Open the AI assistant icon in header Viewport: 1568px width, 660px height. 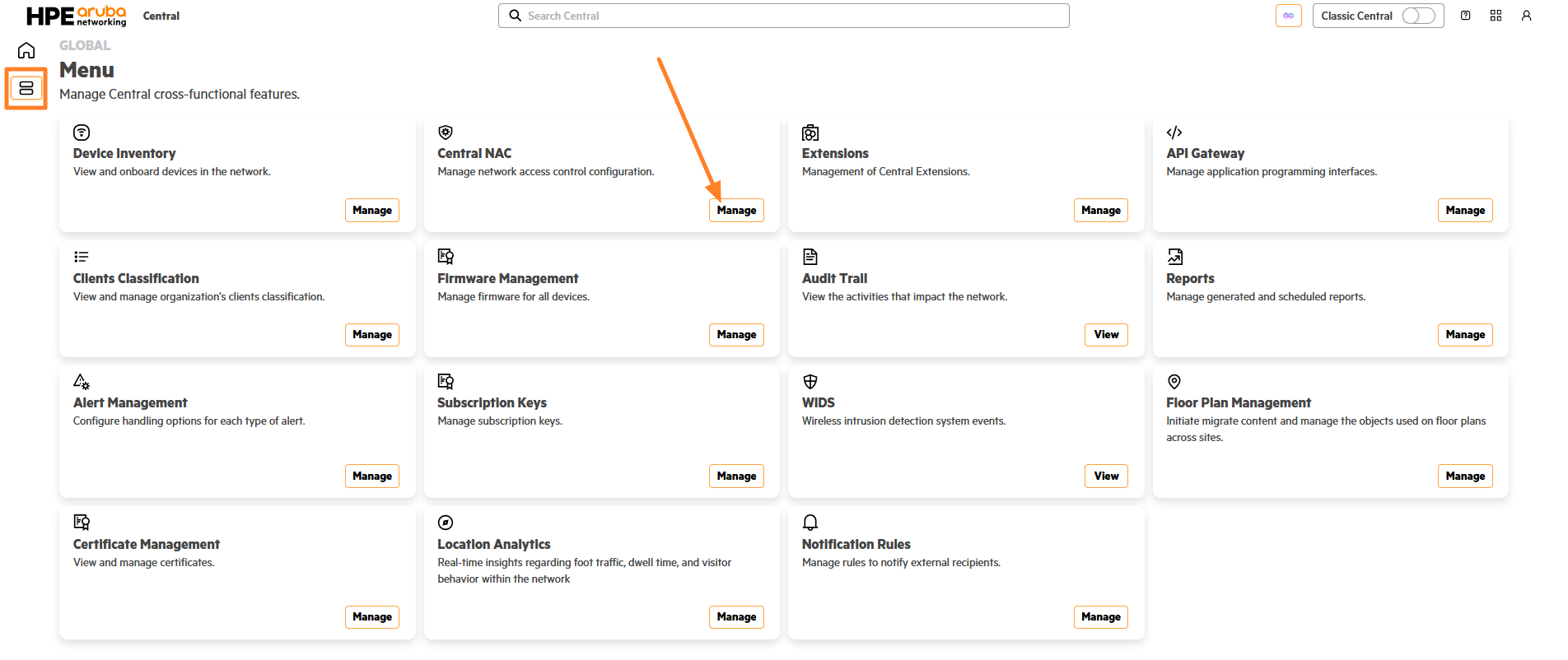[x=1288, y=16]
